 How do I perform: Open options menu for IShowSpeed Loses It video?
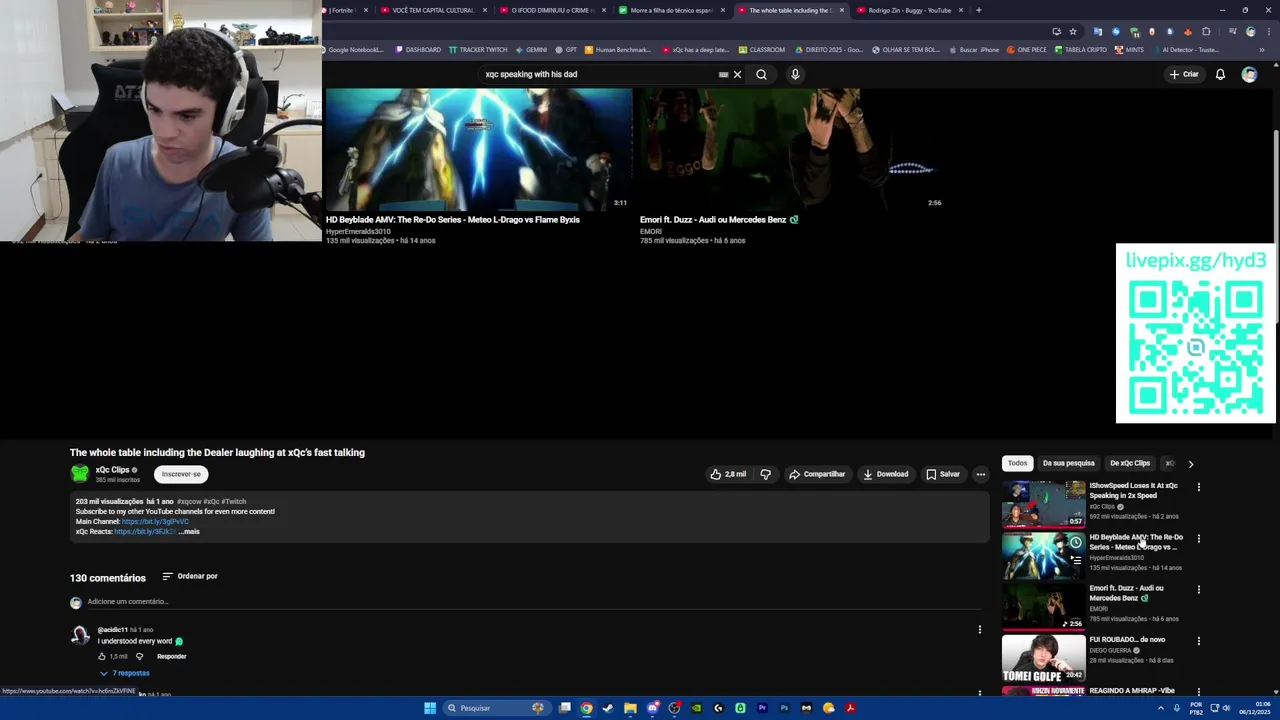1199,487
